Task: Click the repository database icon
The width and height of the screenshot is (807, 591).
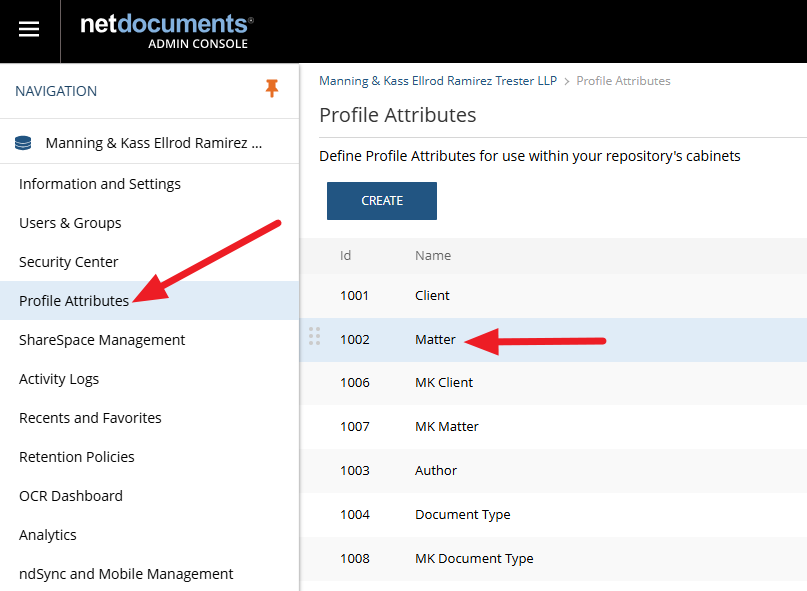Action: pyautogui.click(x=23, y=143)
